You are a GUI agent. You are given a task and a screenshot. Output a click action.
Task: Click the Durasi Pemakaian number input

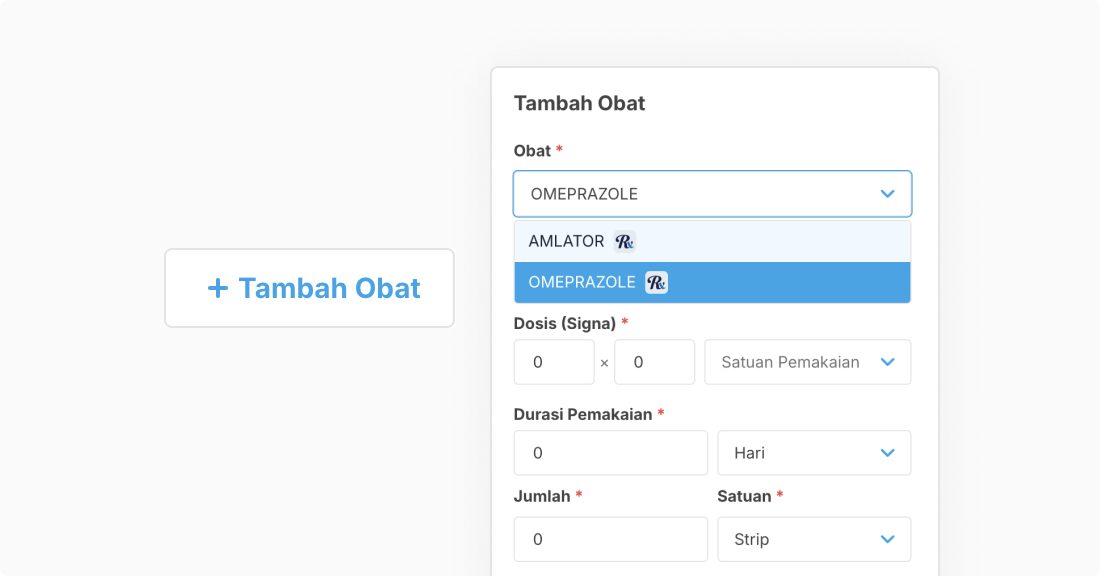[610, 452]
